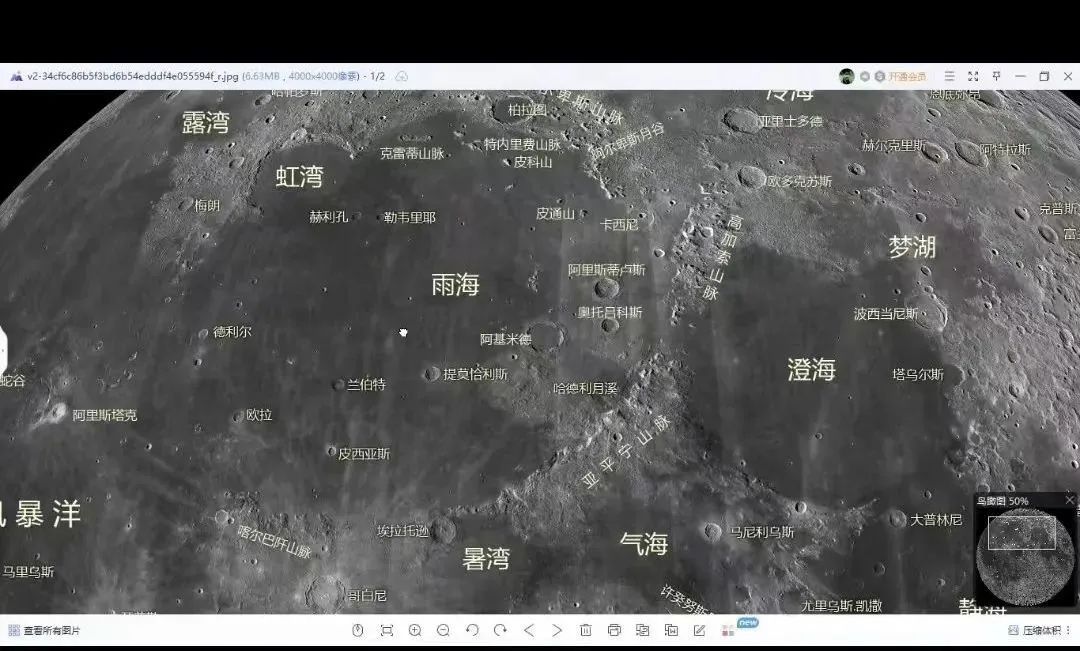Go to the previous image
Screen dimensions: 1080x651
(529, 630)
